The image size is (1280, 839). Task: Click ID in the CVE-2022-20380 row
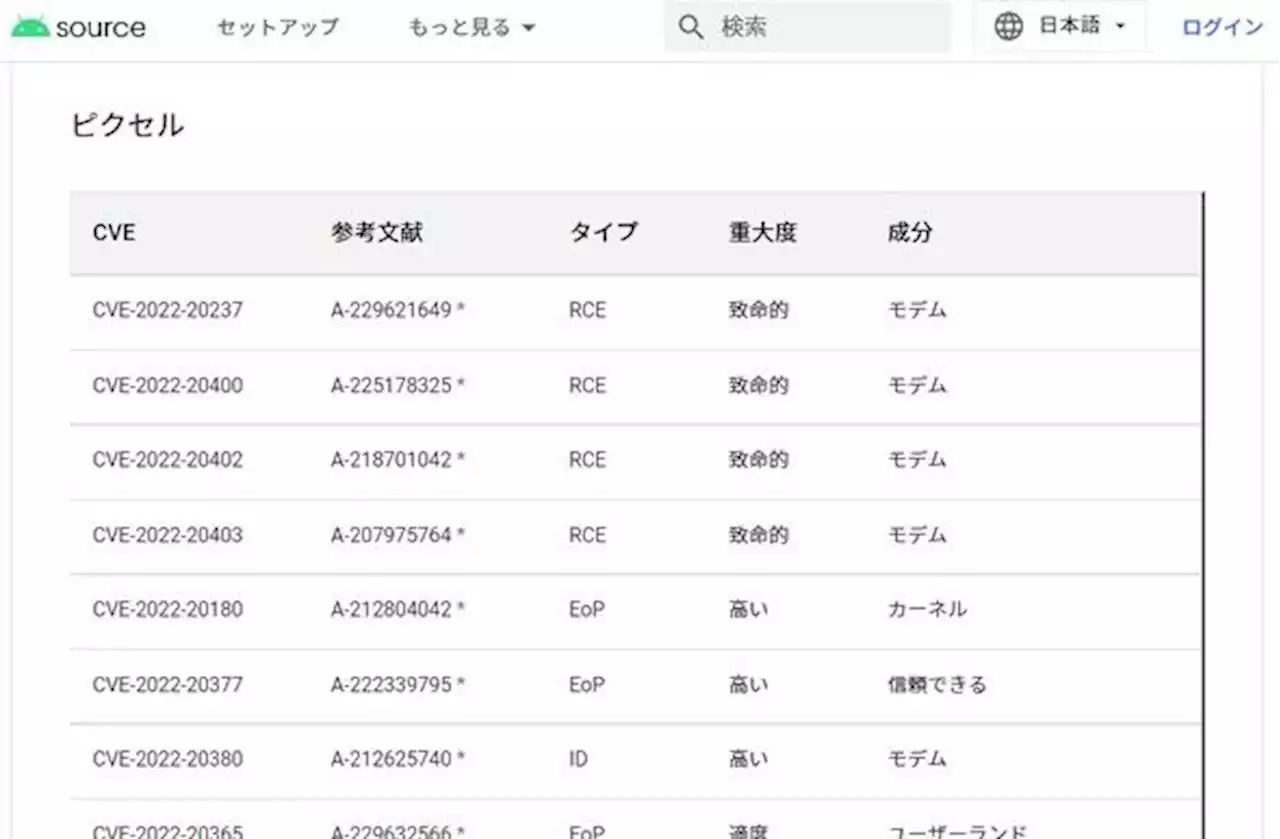pyautogui.click(x=578, y=759)
